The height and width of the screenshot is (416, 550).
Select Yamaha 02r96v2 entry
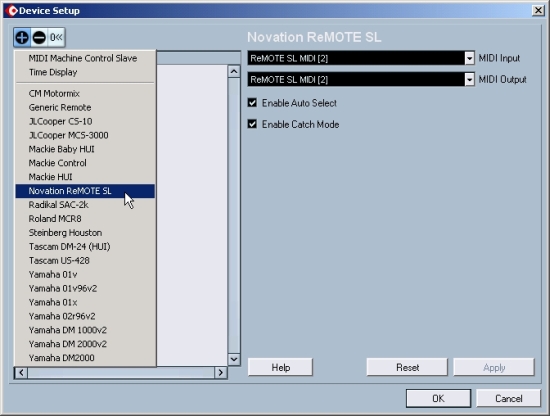click(x=85, y=316)
